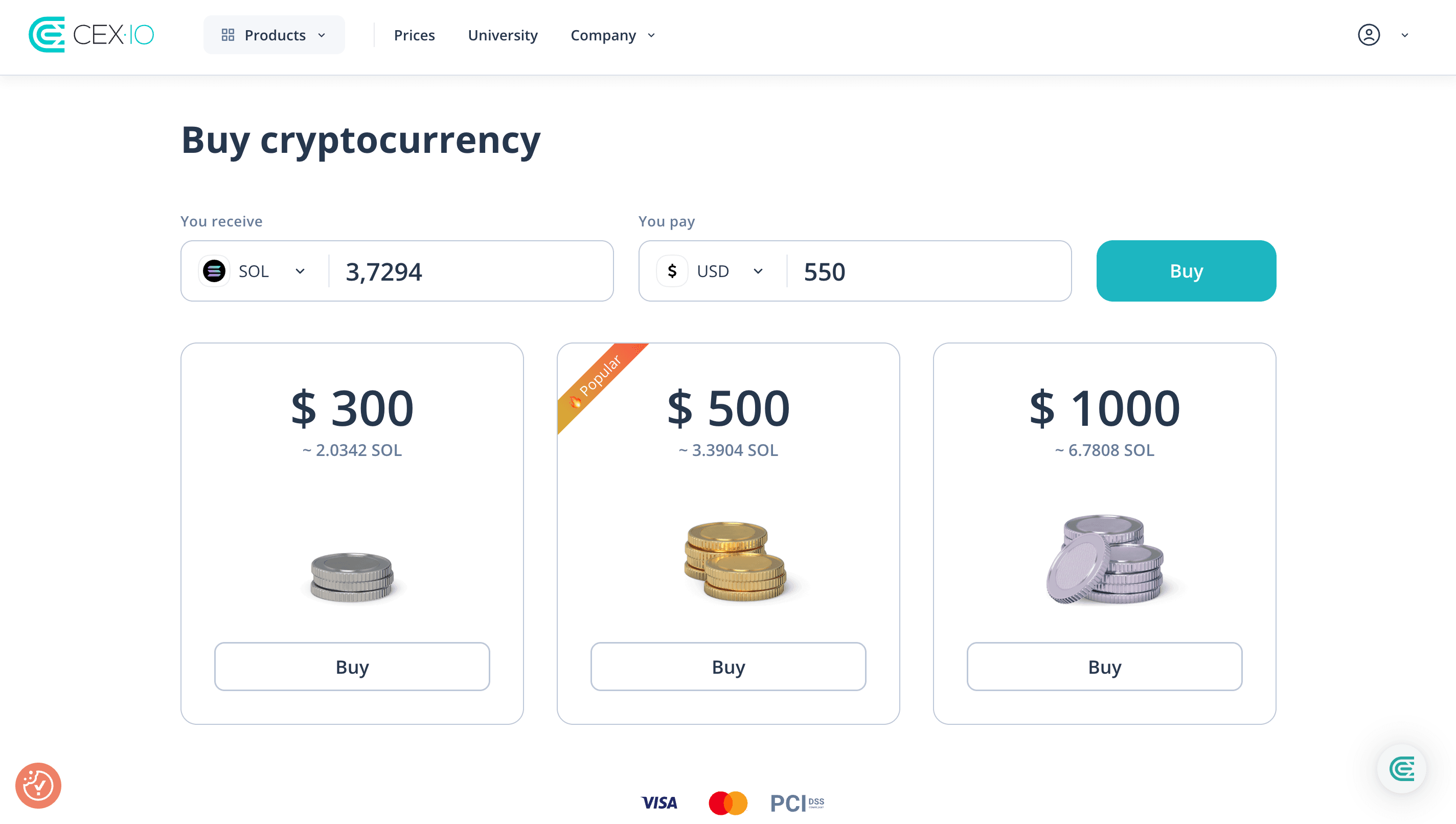Screen dimensions: 1456x824
Task: Click the Solana coin icon
Action: 214,271
